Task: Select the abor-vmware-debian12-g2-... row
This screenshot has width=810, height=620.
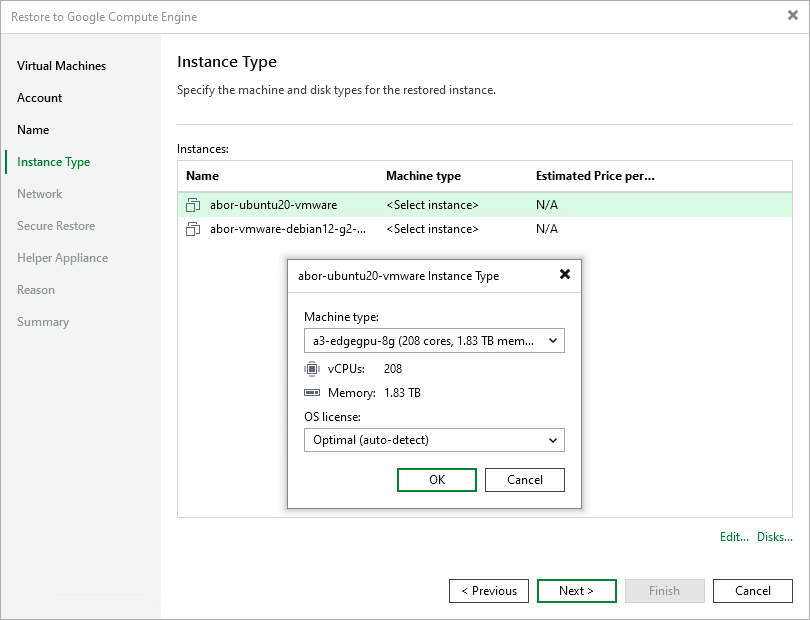Action: coord(485,229)
